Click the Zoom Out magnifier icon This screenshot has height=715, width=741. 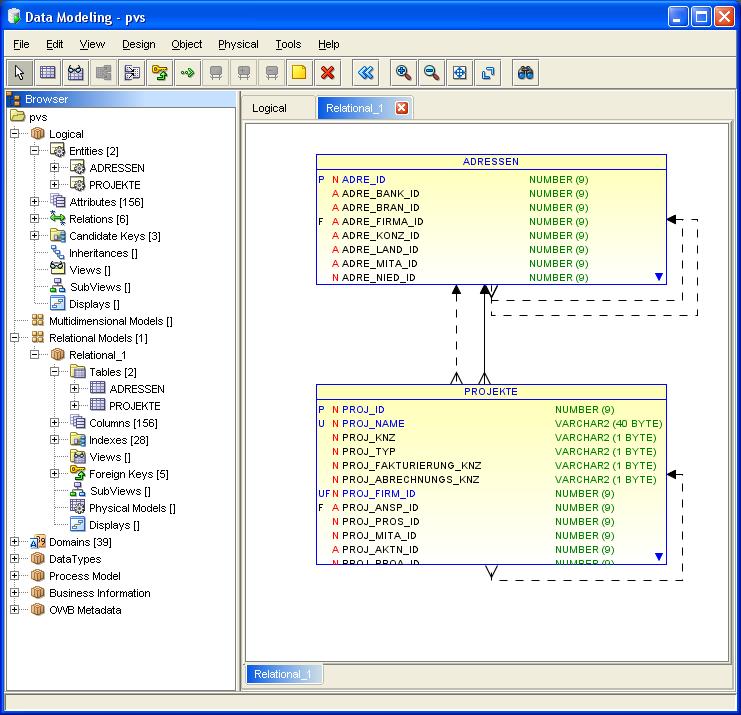pyautogui.click(x=431, y=73)
